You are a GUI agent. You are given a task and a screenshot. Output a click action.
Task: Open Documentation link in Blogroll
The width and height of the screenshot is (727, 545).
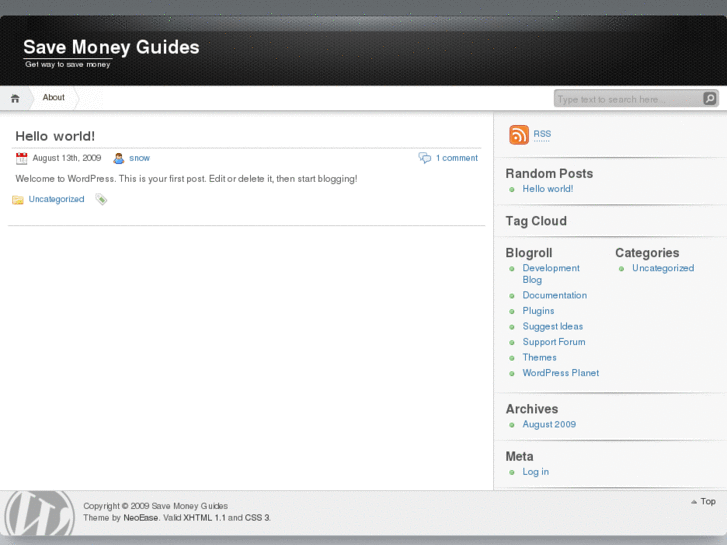point(555,295)
